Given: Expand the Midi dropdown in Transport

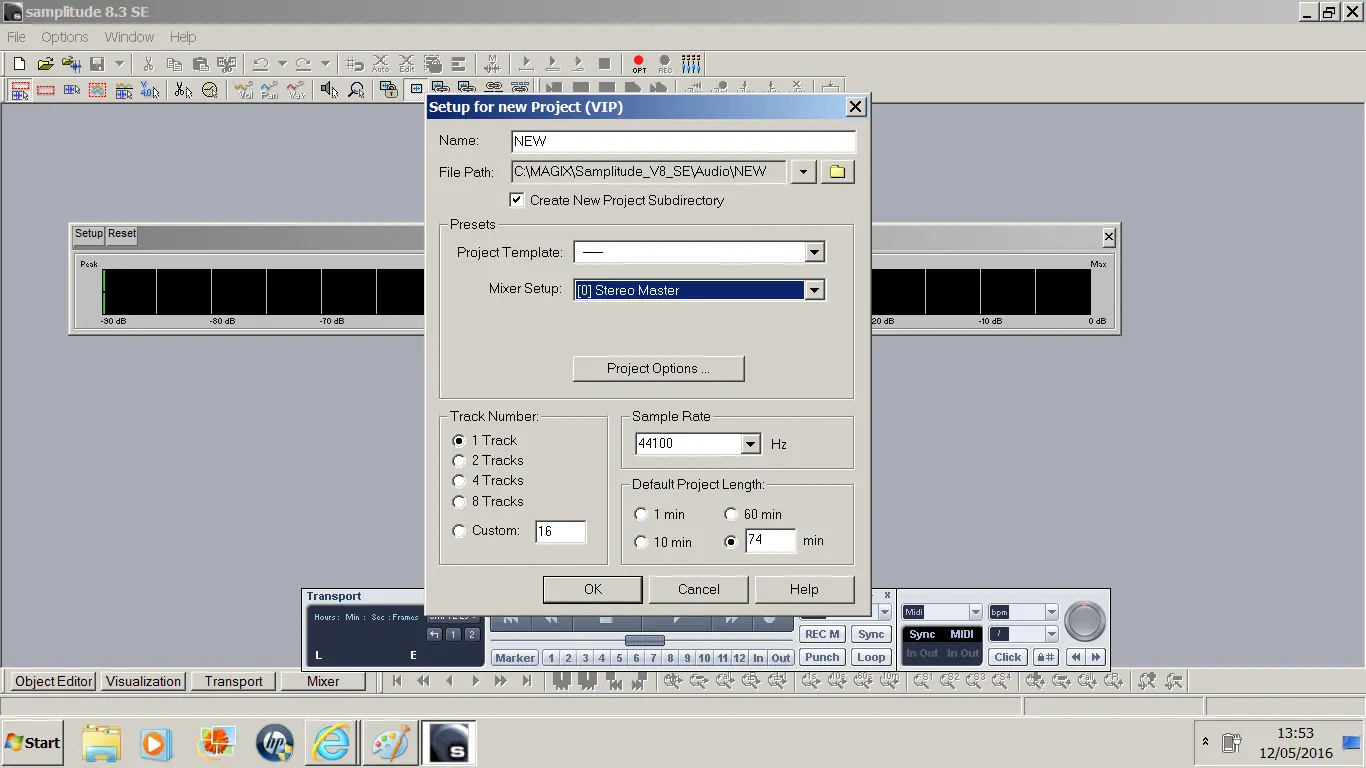Looking at the screenshot, I should click(x=975, y=612).
